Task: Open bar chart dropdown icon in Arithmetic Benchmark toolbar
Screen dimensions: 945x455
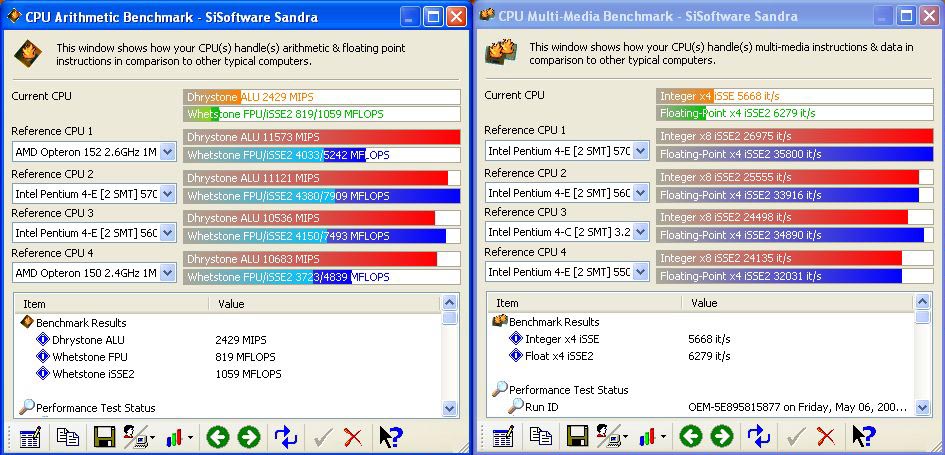Action: pos(179,436)
